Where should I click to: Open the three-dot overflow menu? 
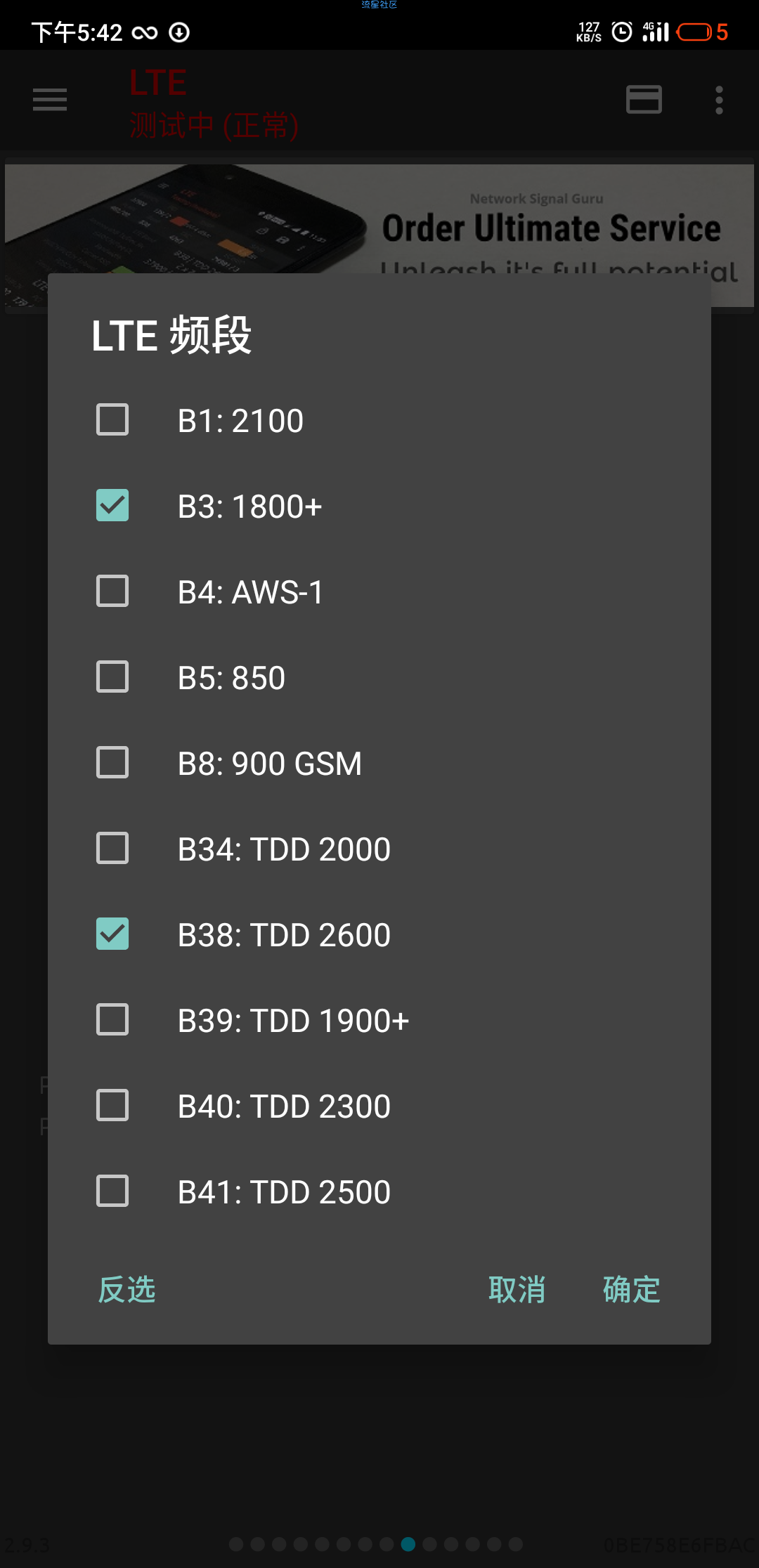click(x=718, y=100)
